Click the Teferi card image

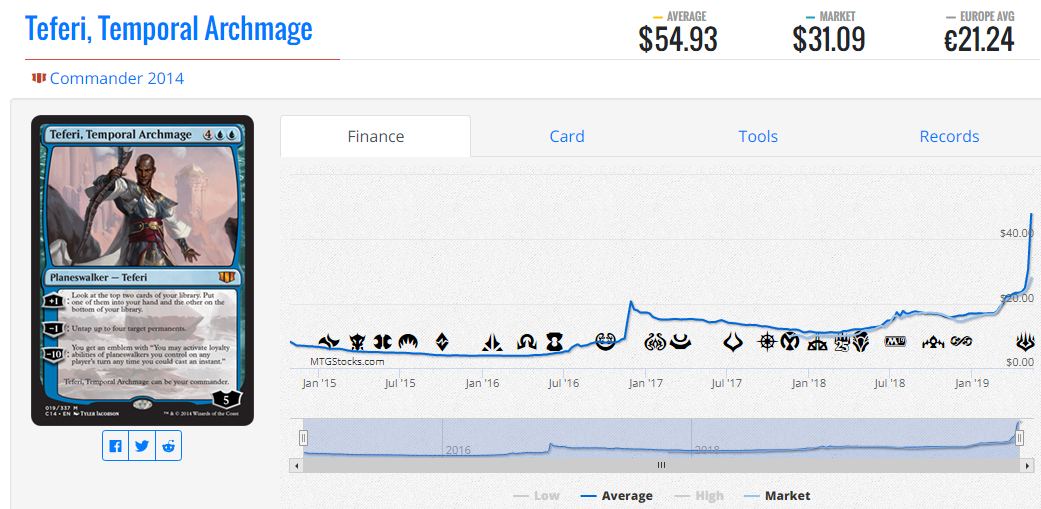pos(142,270)
